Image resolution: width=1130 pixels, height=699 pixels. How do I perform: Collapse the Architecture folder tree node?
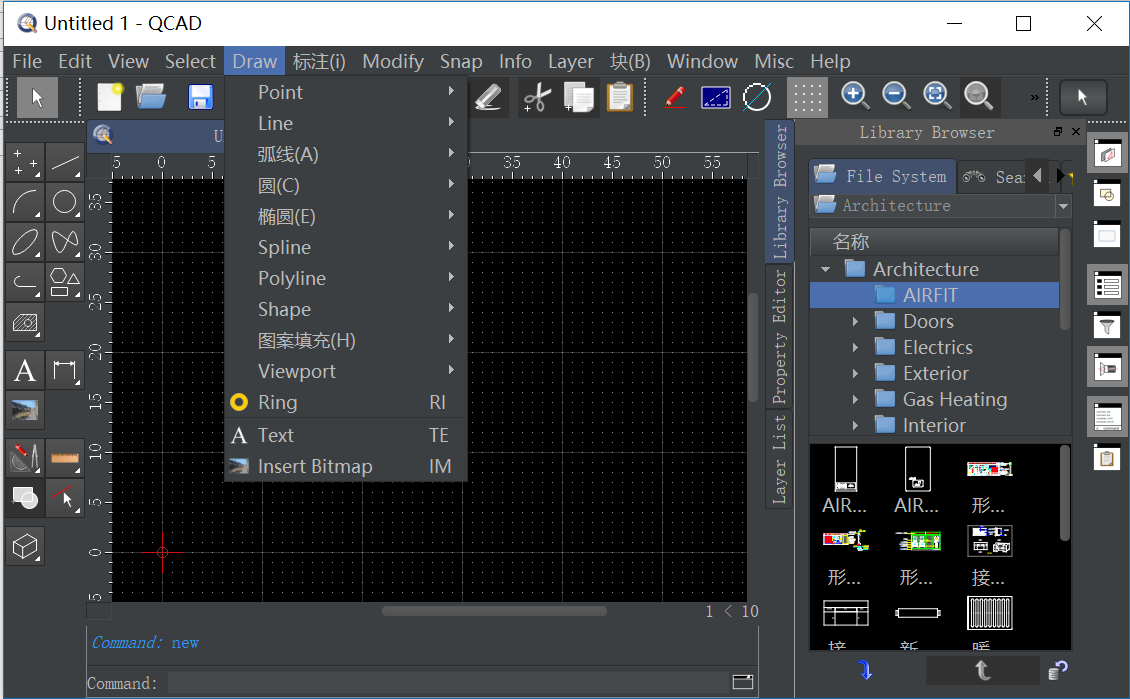point(825,269)
